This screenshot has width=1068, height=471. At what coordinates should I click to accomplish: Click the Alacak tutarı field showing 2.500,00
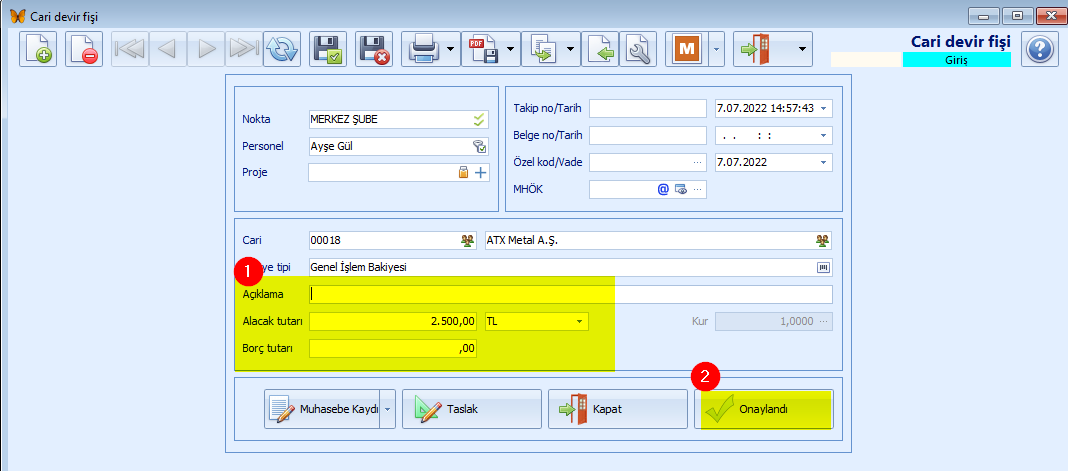393,322
